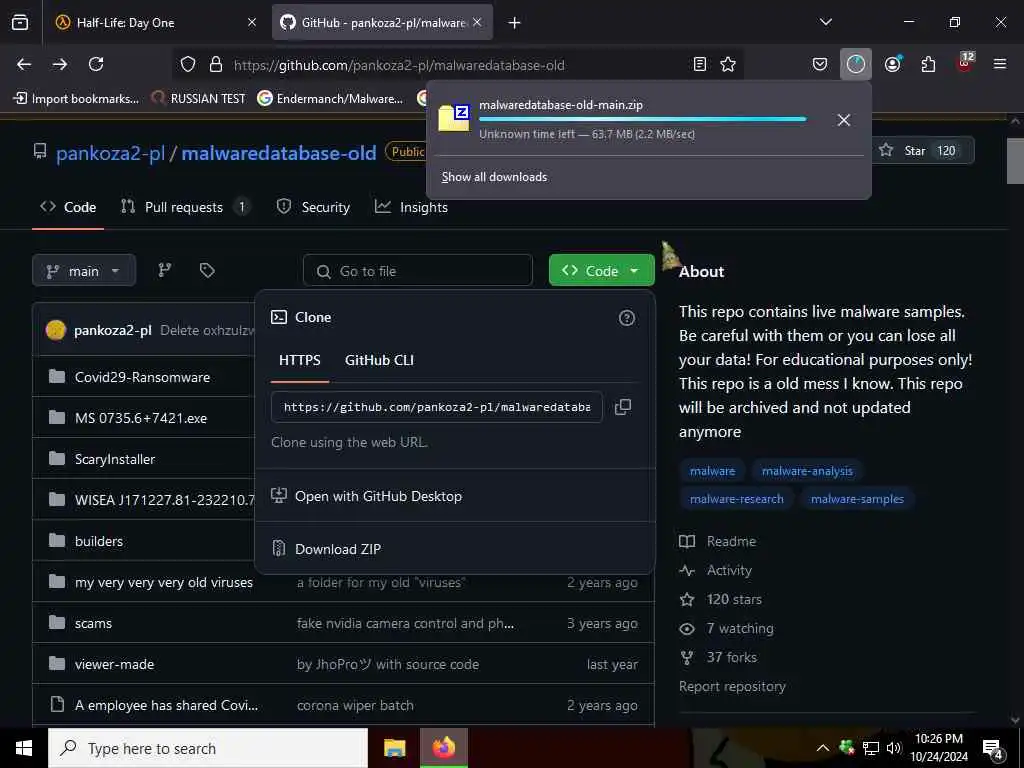Open extensions puzzle icon
Screen dimensions: 1024x768
click(928, 64)
